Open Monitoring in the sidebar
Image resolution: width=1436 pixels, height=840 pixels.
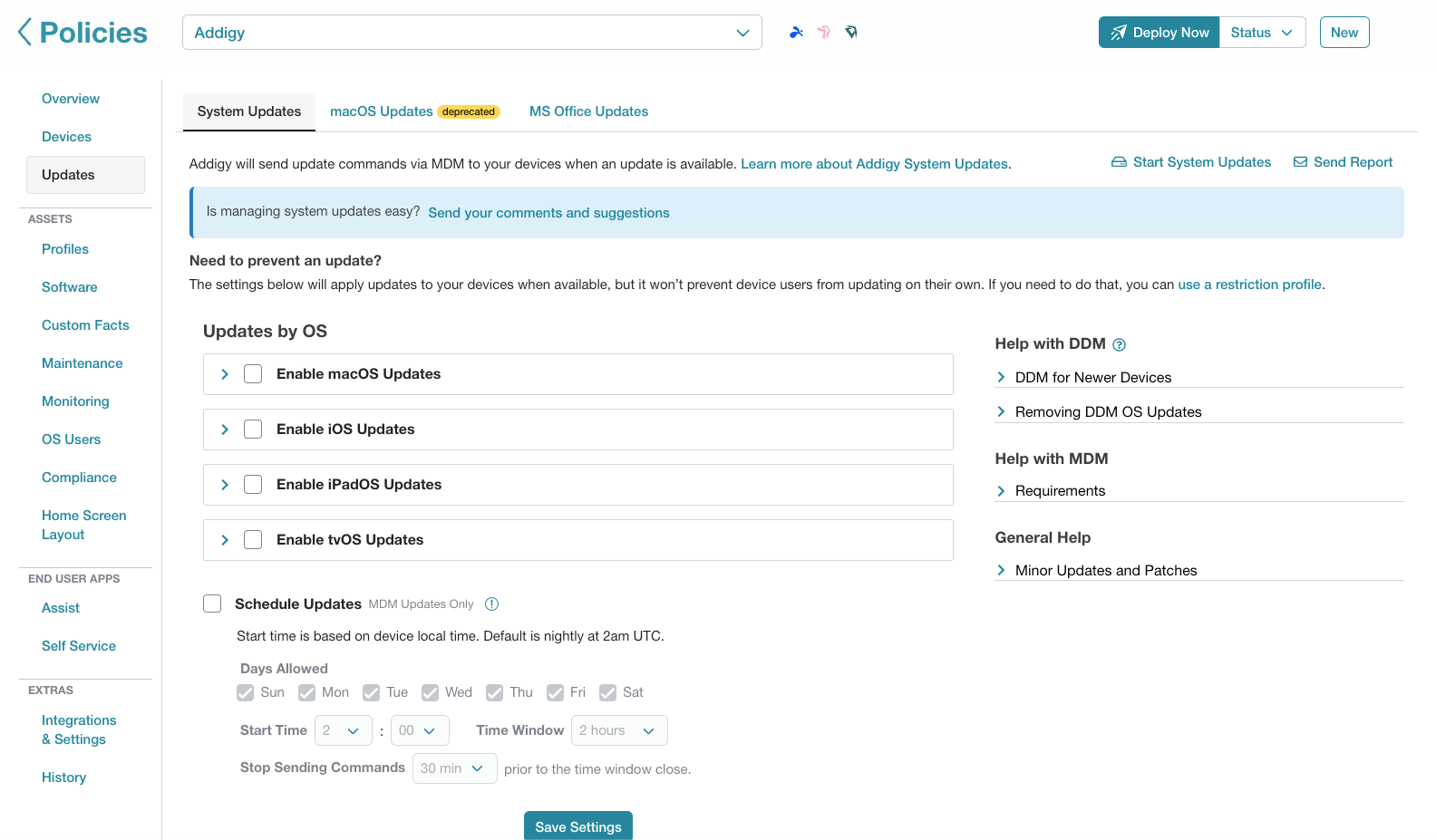point(75,401)
